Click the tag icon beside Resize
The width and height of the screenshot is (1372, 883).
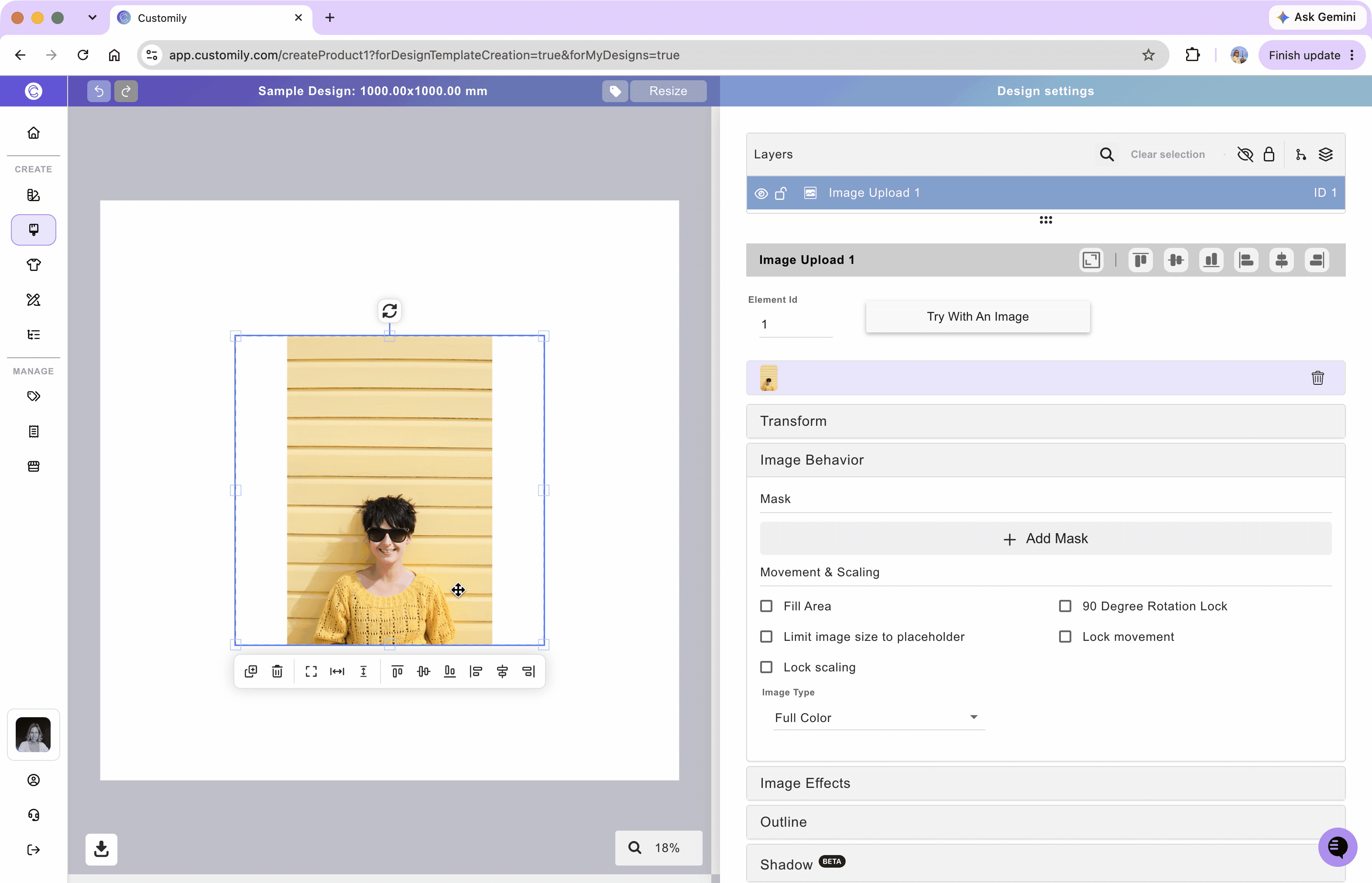click(x=615, y=91)
